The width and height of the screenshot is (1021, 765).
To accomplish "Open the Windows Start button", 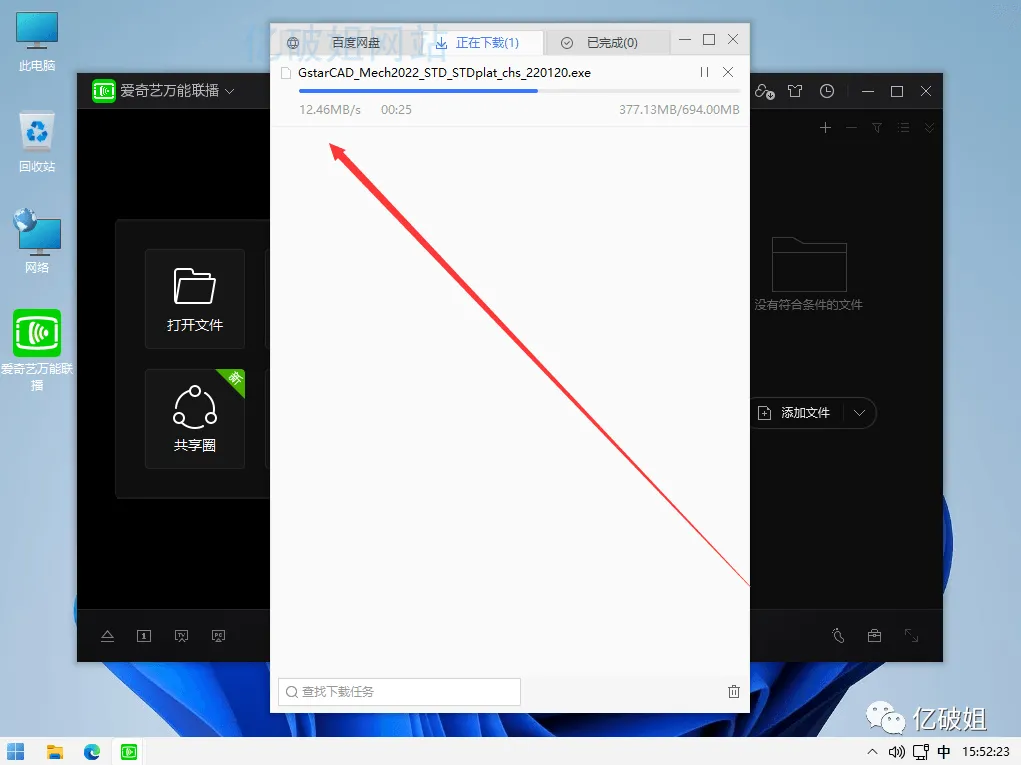I will pos(16,752).
